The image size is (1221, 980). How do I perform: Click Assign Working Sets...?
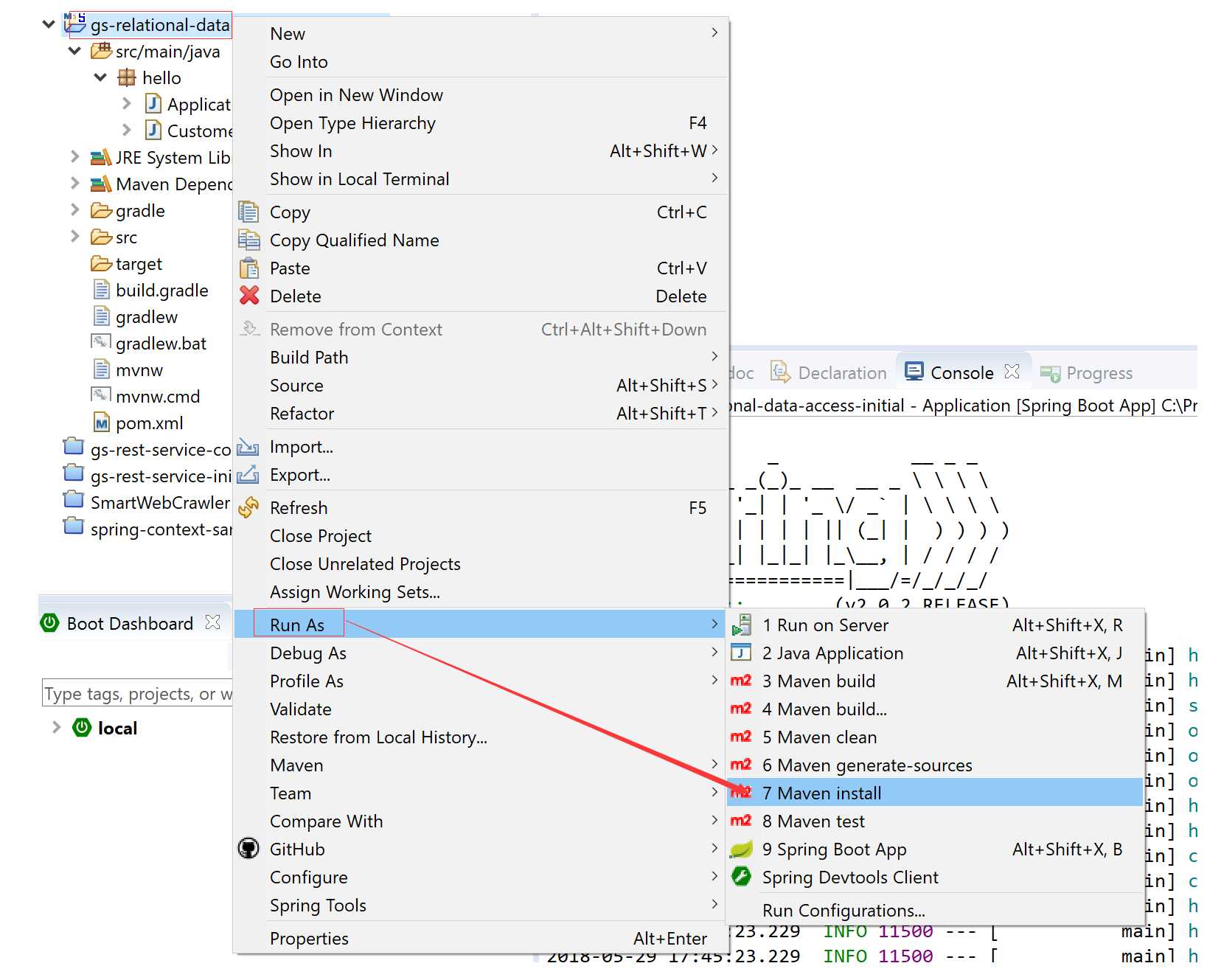[x=481, y=592]
